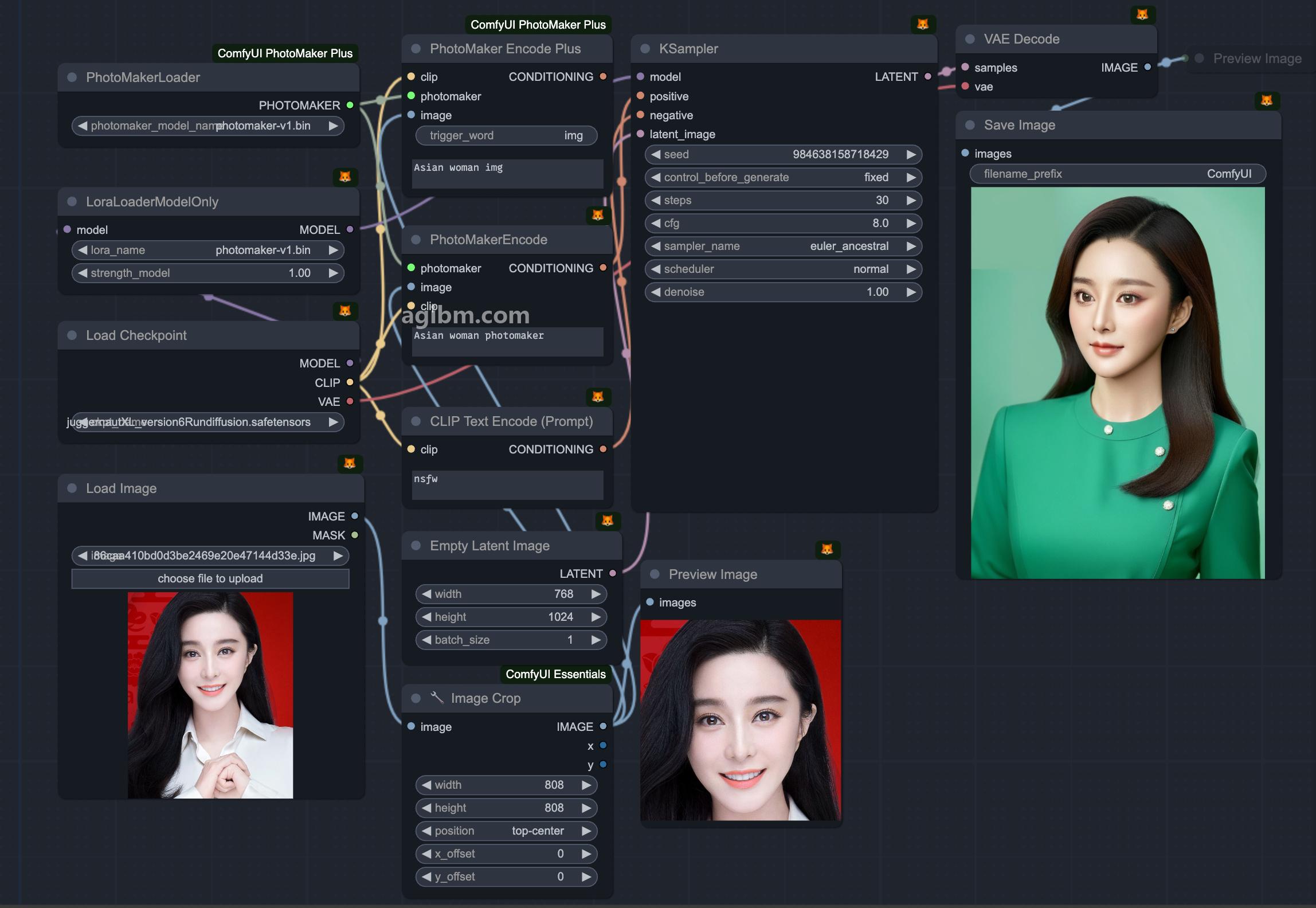The width and height of the screenshot is (1316, 908).
Task: Open Image Crop position top-center dropdown
Action: point(506,831)
